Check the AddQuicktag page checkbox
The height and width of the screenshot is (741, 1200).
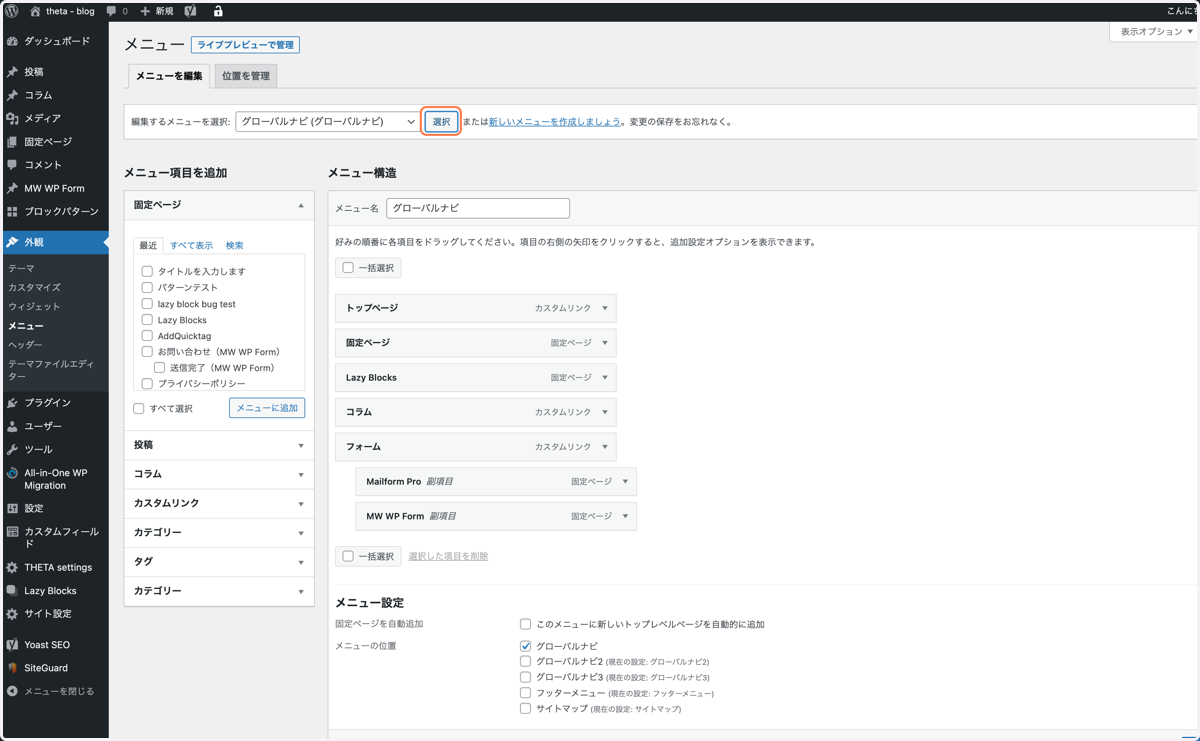(x=147, y=335)
